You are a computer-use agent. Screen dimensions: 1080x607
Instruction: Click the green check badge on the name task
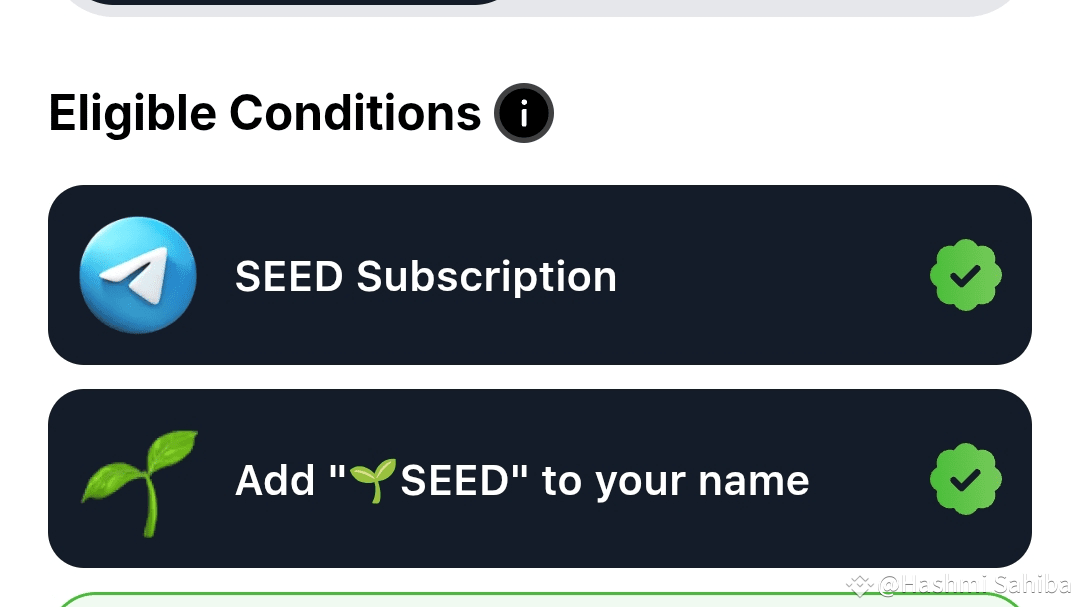pyautogui.click(x=965, y=479)
